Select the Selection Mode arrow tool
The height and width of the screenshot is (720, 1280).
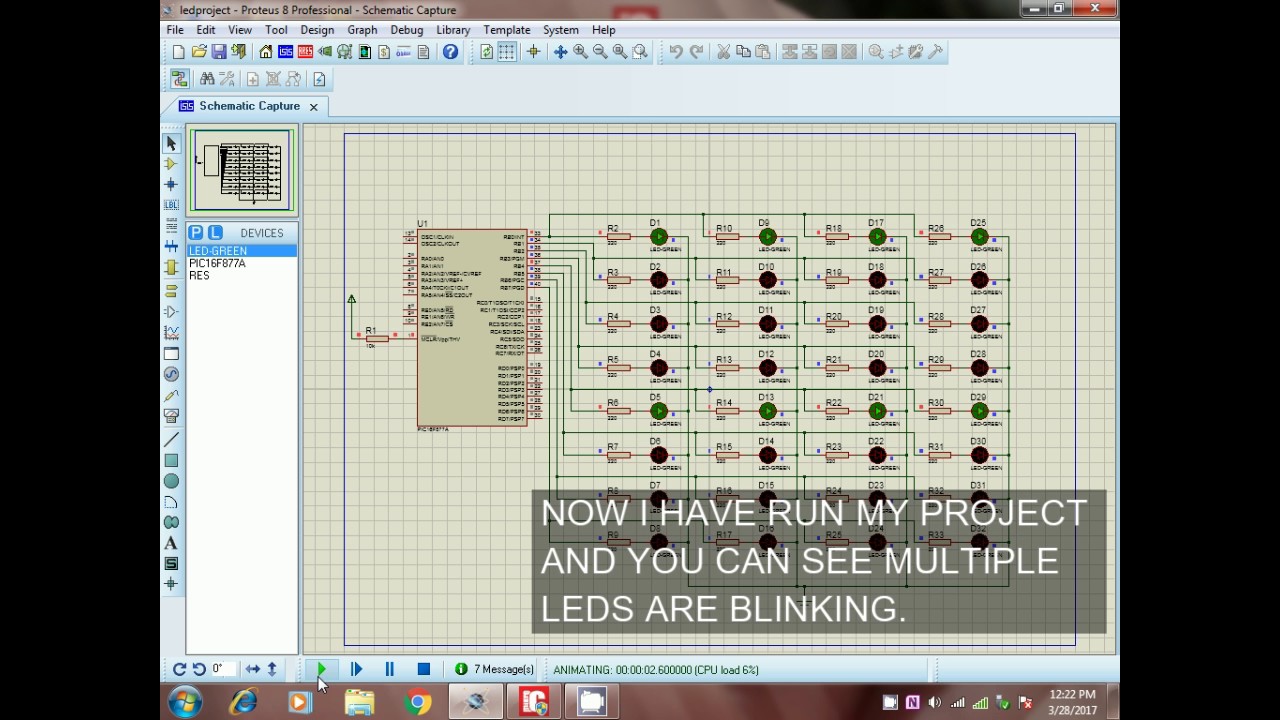pyautogui.click(x=171, y=143)
